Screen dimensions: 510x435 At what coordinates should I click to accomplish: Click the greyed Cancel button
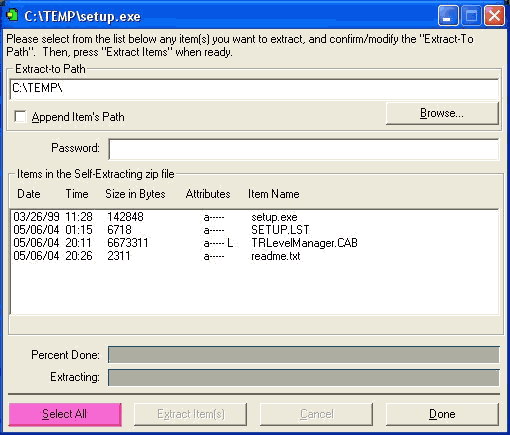(316, 414)
